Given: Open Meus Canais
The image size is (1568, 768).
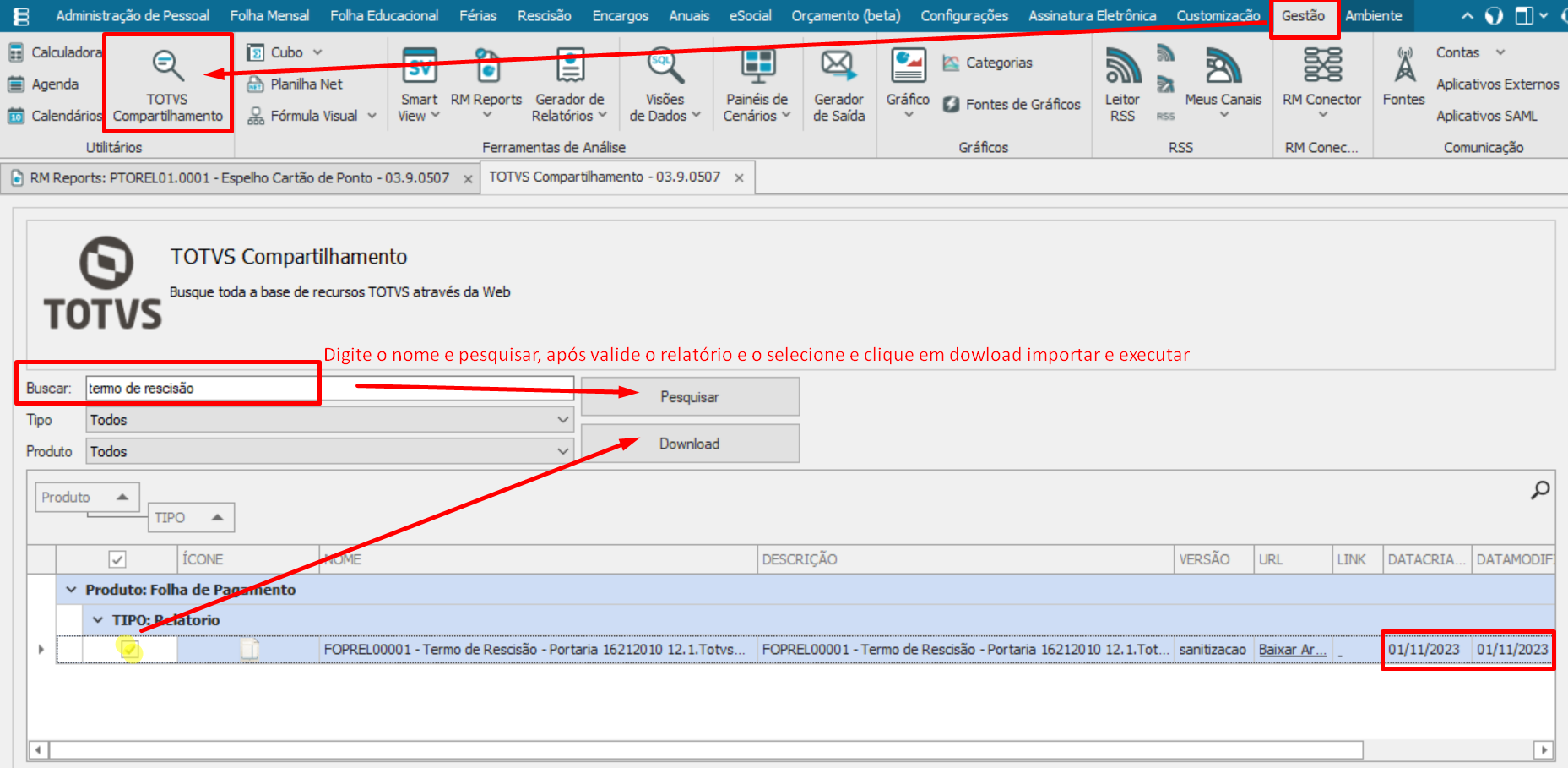Looking at the screenshot, I should pyautogui.click(x=1223, y=84).
